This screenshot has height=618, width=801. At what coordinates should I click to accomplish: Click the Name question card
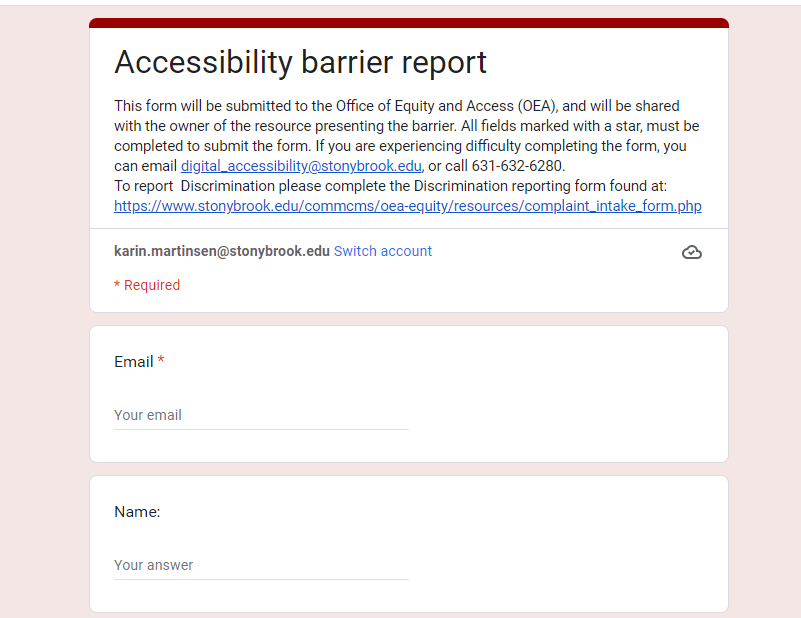pos(408,543)
